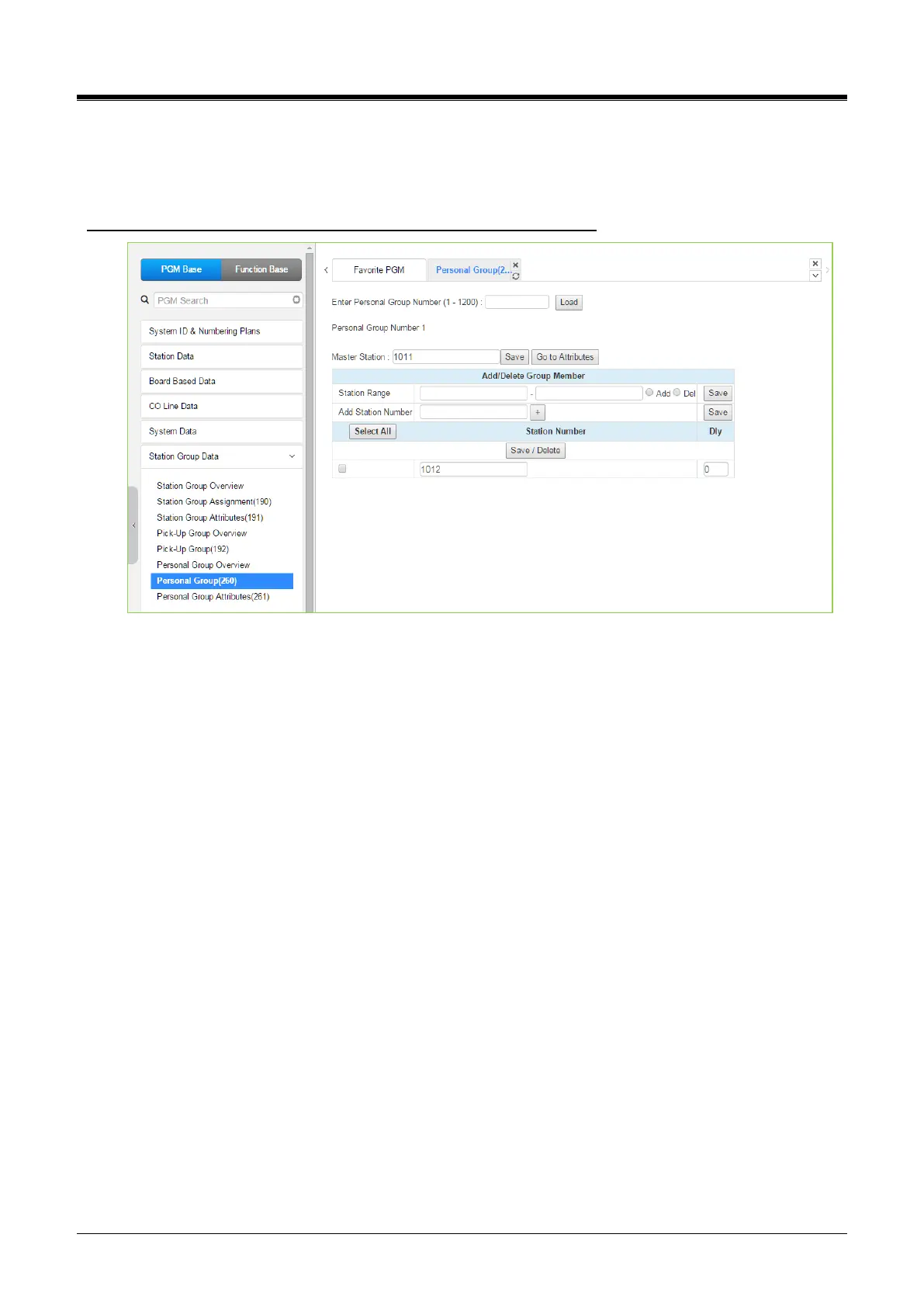Switch to PGM Base view

(181, 269)
